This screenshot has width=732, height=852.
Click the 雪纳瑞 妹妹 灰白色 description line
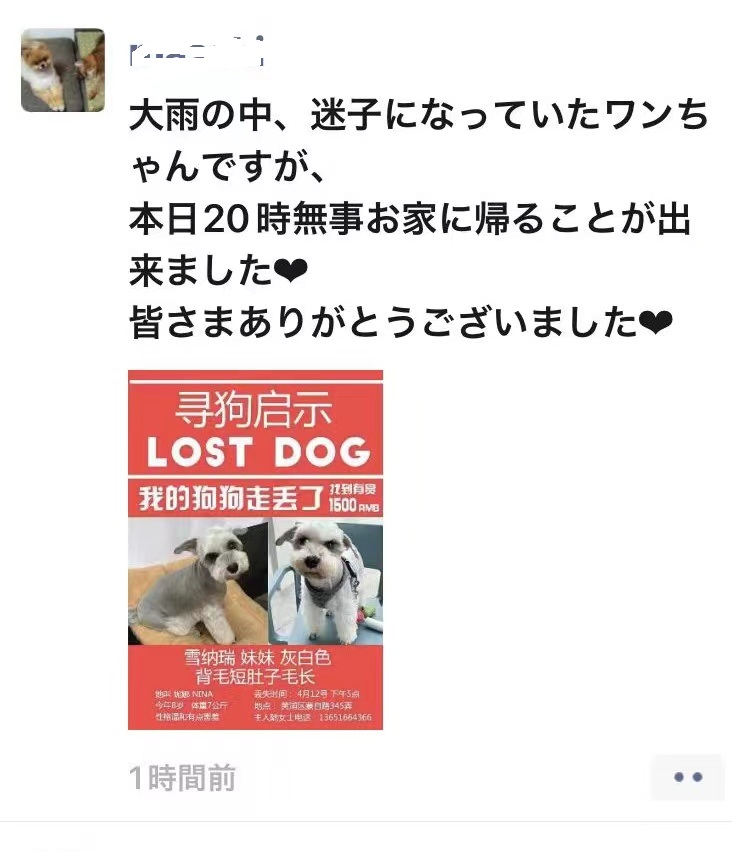click(x=258, y=657)
